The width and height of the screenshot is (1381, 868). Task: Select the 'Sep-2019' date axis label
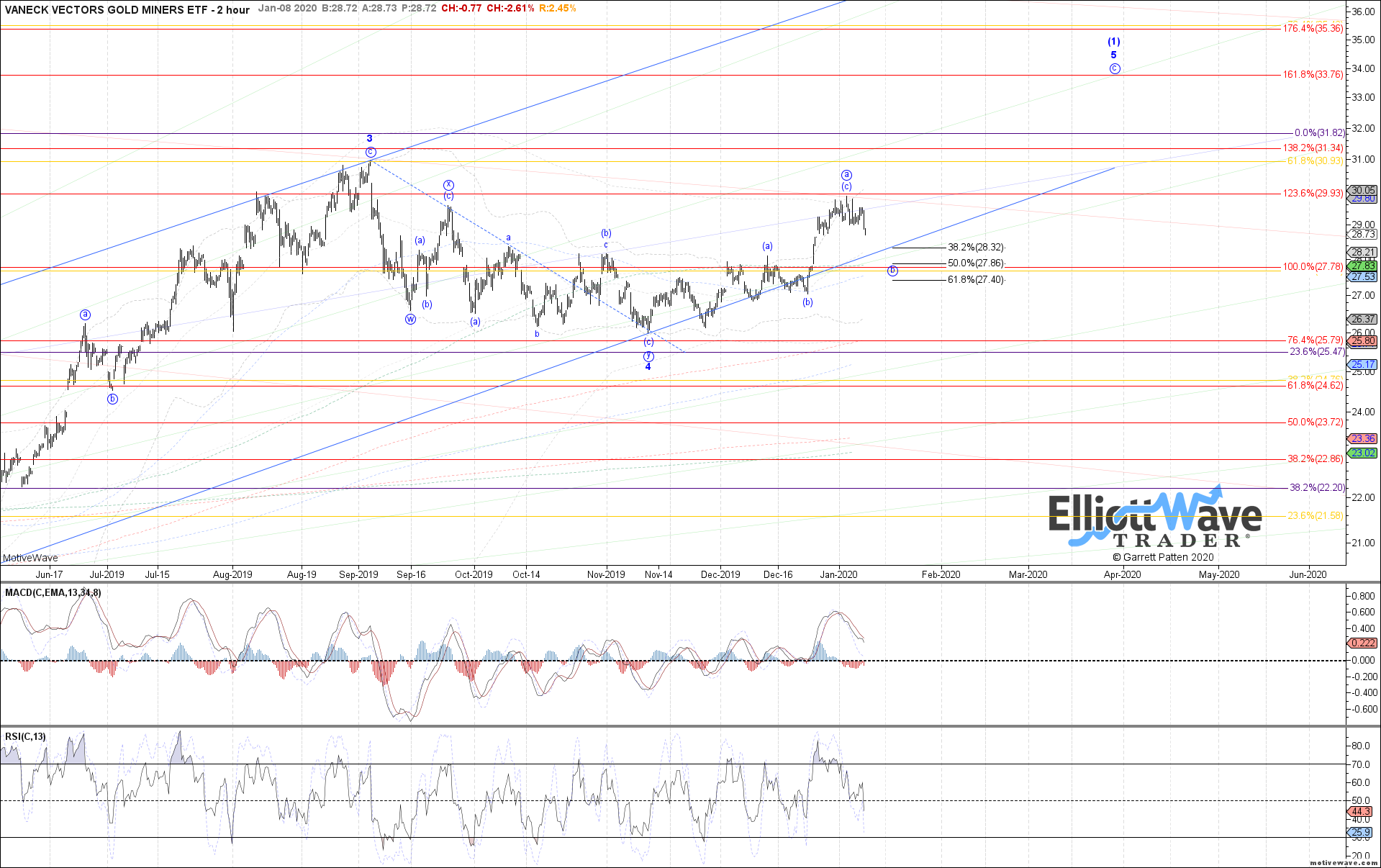(x=358, y=574)
